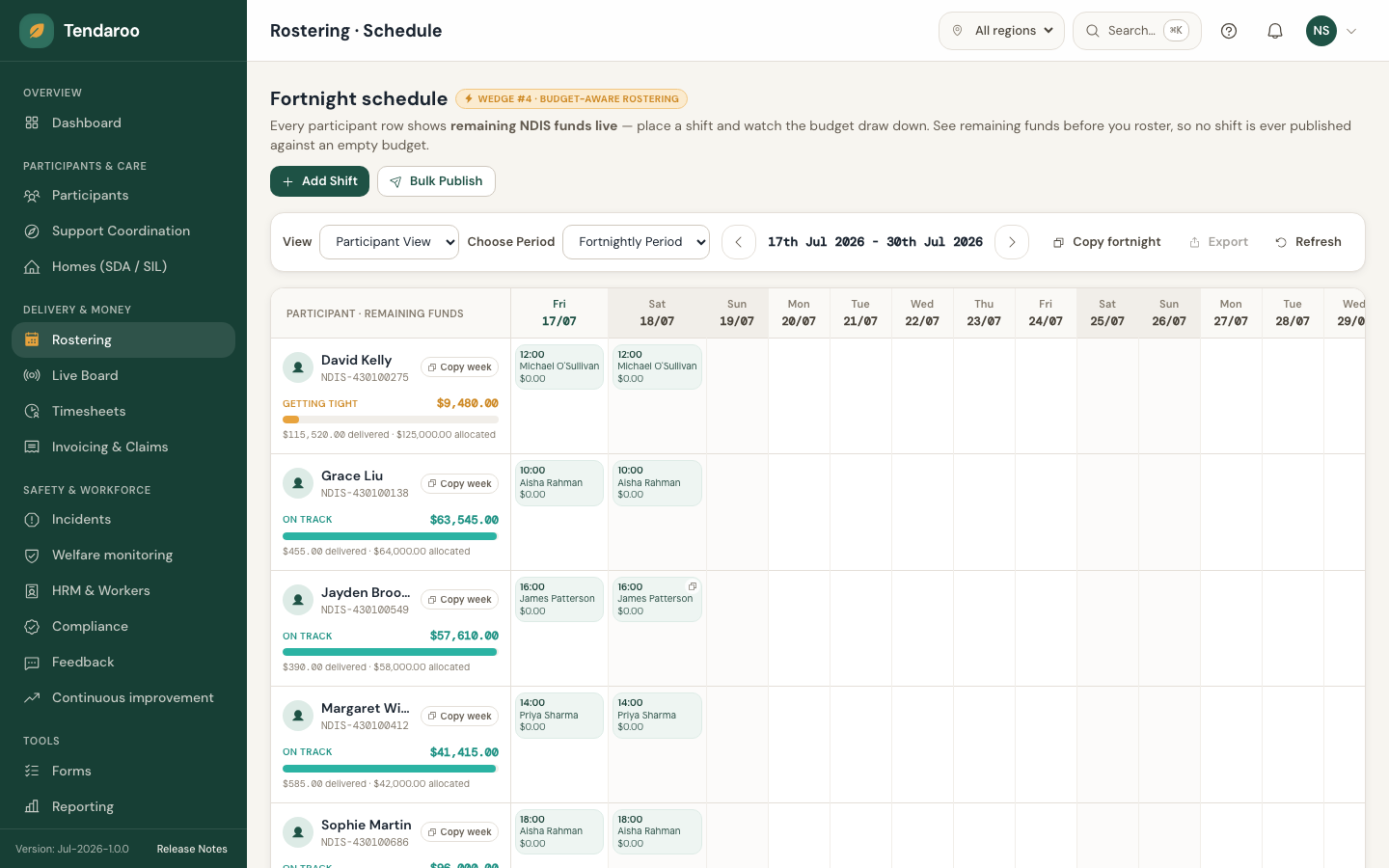Copy week for Sophie Martin
The height and width of the screenshot is (868, 1389).
459,832
